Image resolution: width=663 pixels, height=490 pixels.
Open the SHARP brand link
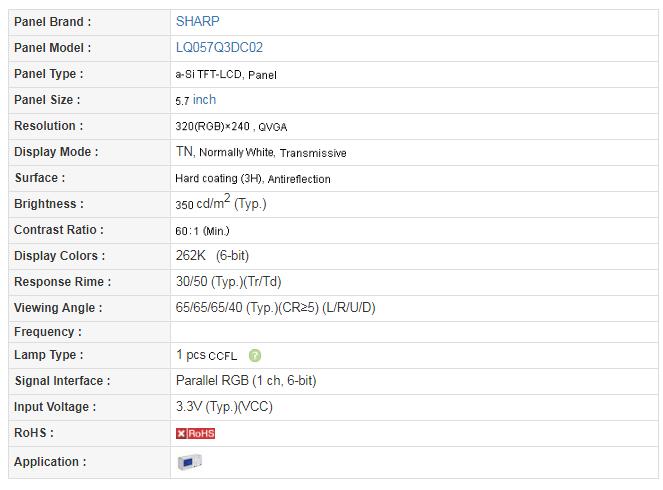tap(197, 21)
